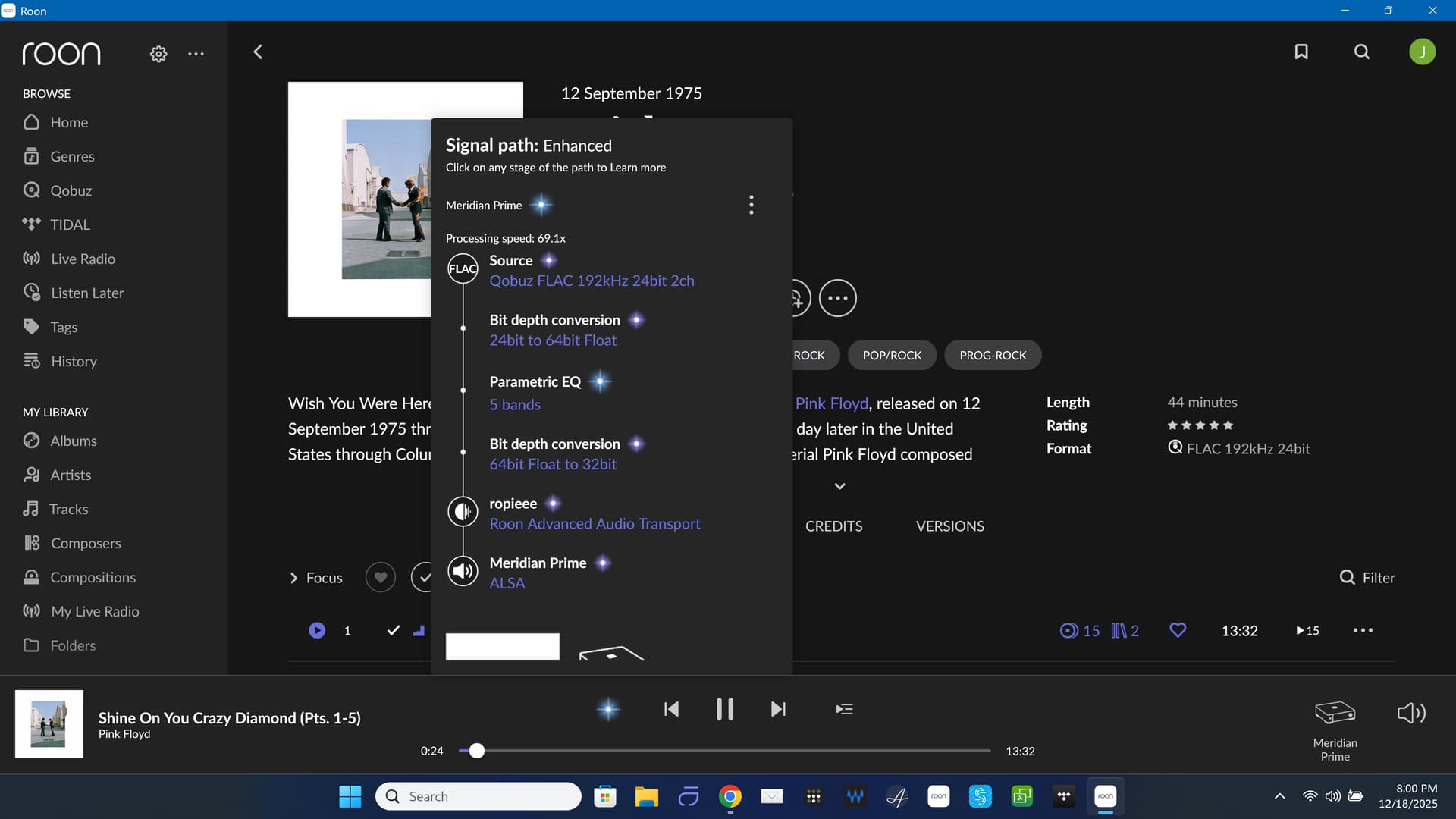
Task: Select Meridian Prime zone icon
Action: pos(1335,713)
